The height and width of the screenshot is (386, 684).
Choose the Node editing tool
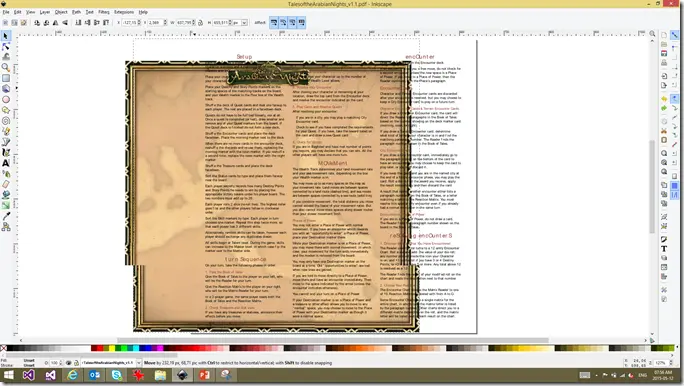pyautogui.click(x=6, y=46)
